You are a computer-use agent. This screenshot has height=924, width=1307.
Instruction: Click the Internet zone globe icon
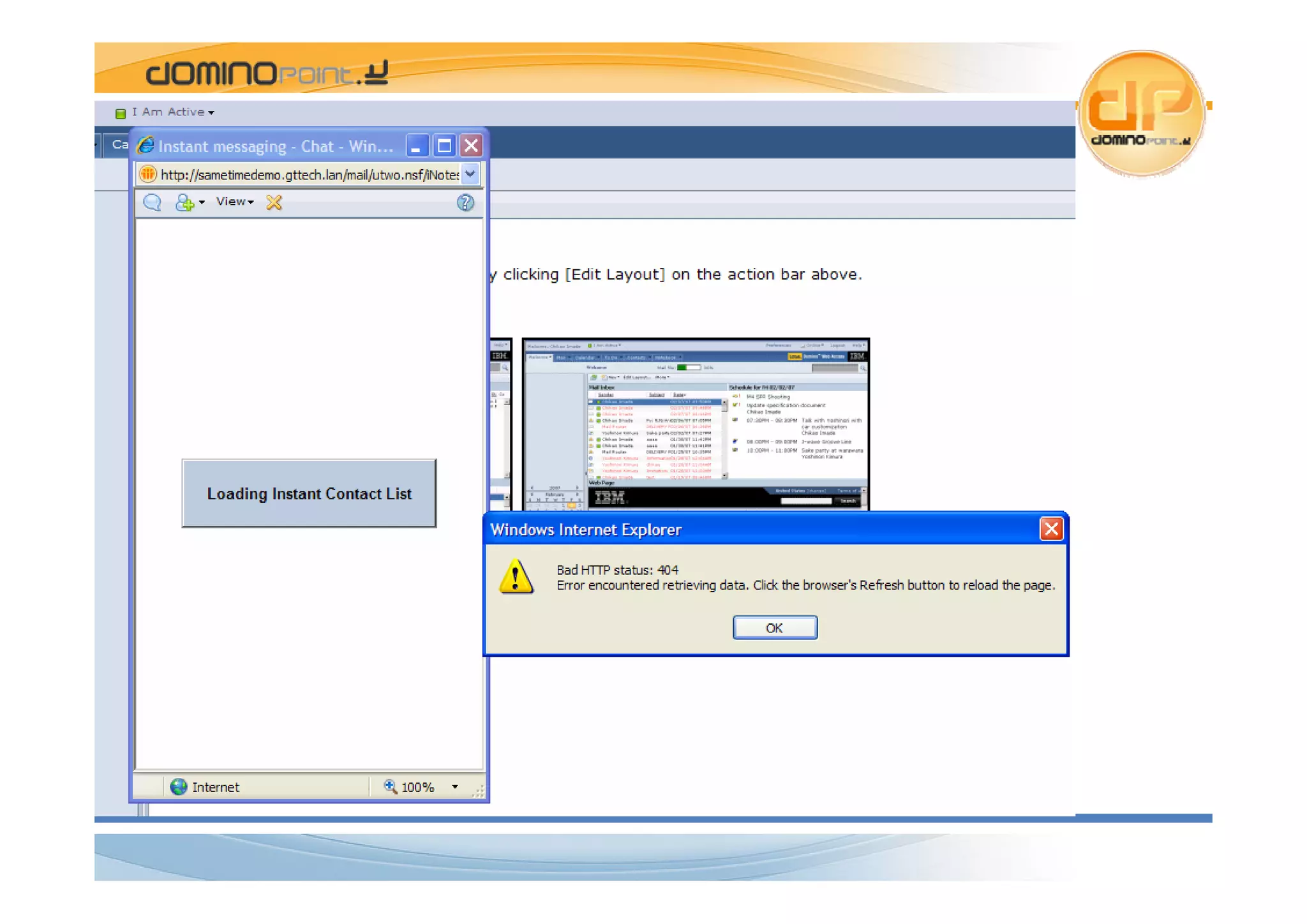pos(179,786)
